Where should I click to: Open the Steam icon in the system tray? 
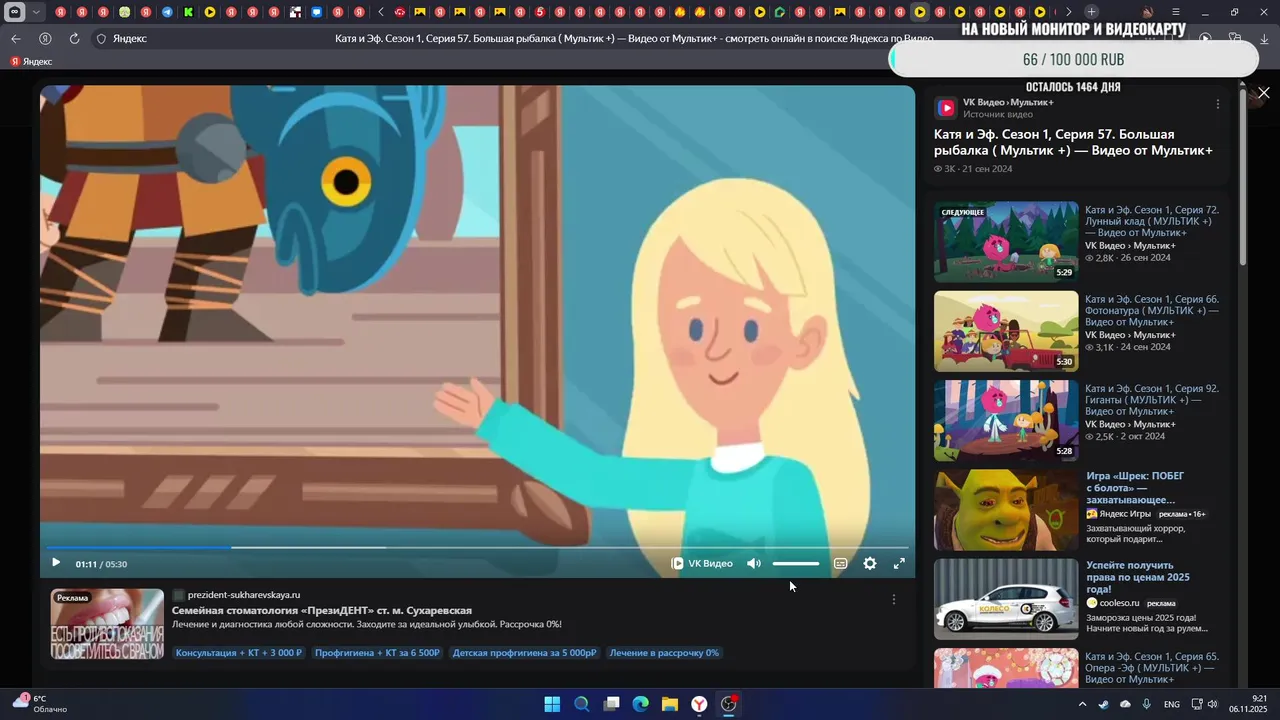pyautogui.click(x=1103, y=704)
